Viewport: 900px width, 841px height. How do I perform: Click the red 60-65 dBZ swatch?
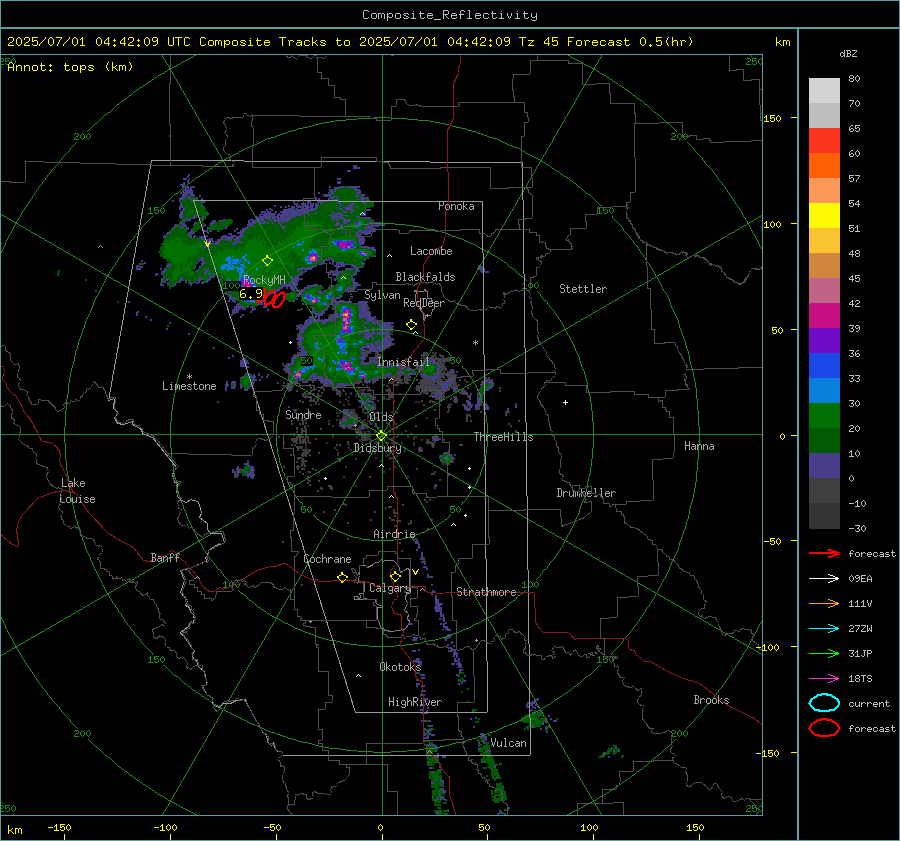click(824, 141)
